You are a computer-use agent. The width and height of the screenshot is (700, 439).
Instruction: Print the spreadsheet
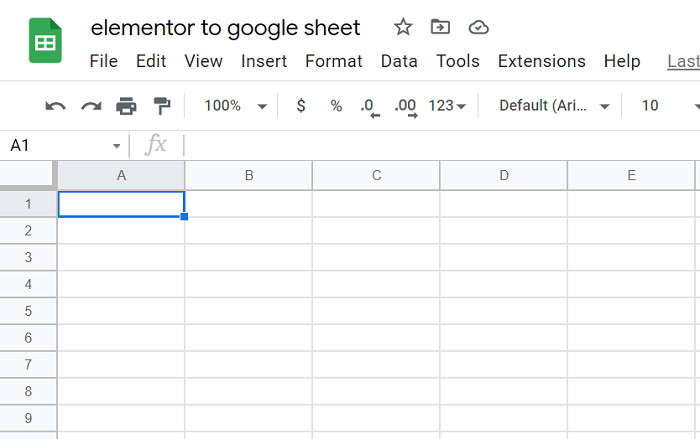126,106
